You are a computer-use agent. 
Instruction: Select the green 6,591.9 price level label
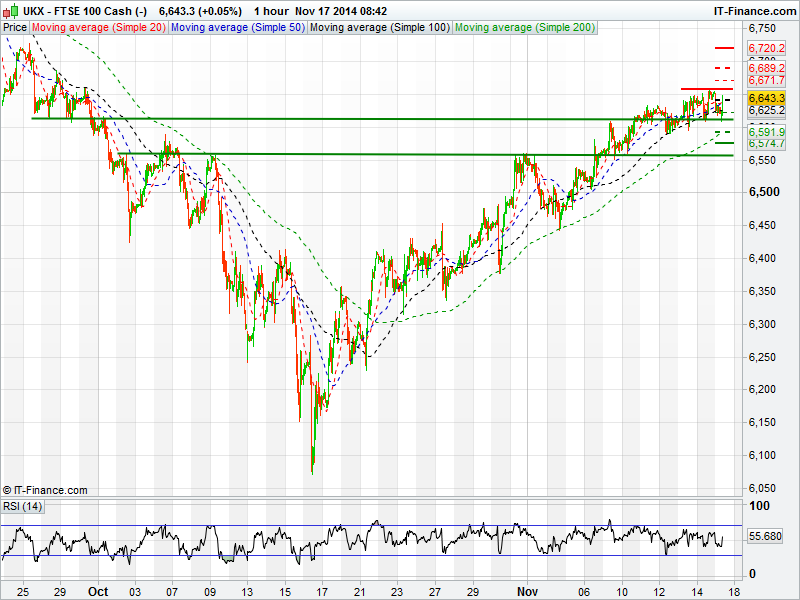point(765,132)
